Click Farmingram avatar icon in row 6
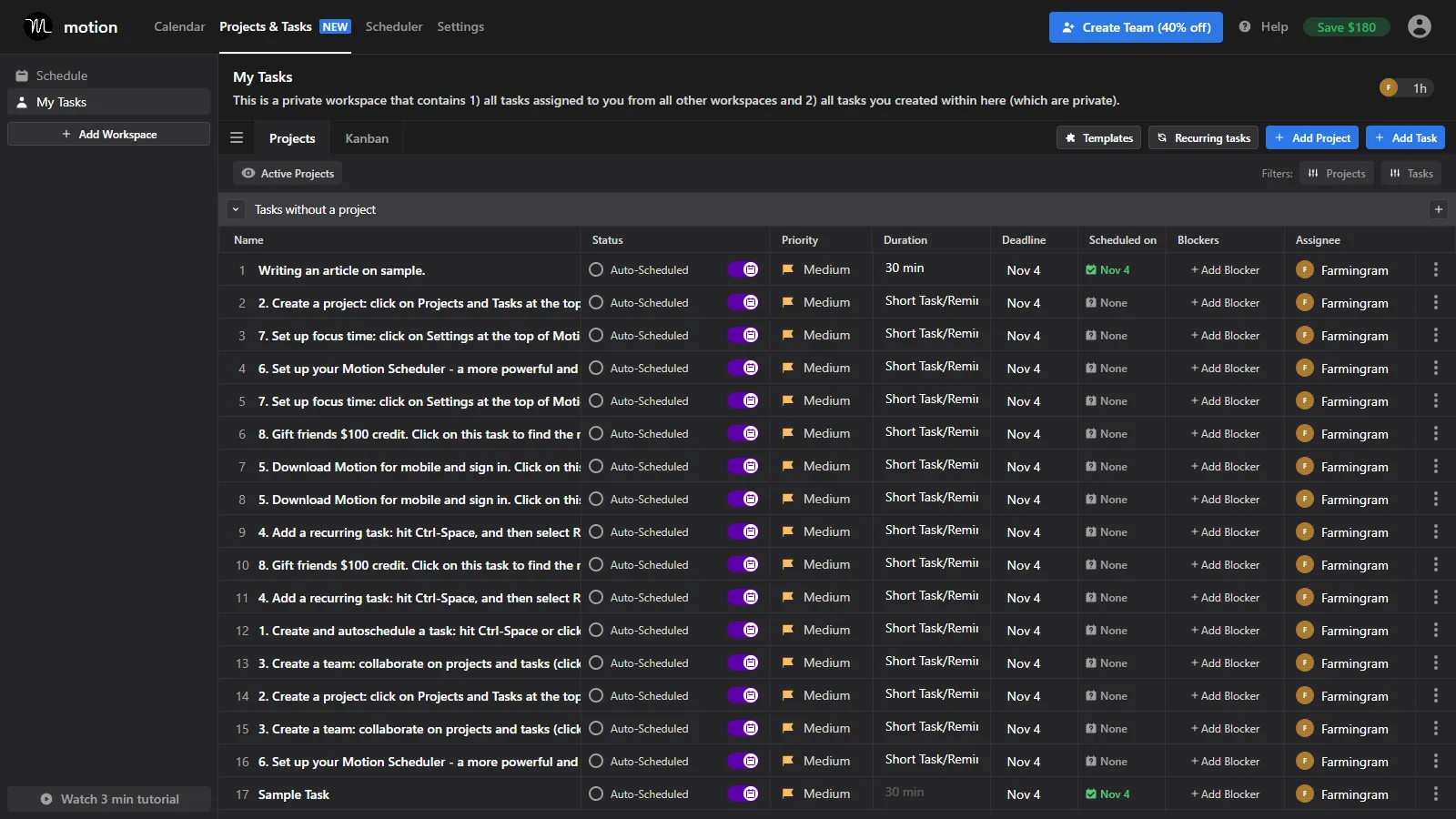Viewport: 1456px width, 819px height. [x=1305, y=433]
